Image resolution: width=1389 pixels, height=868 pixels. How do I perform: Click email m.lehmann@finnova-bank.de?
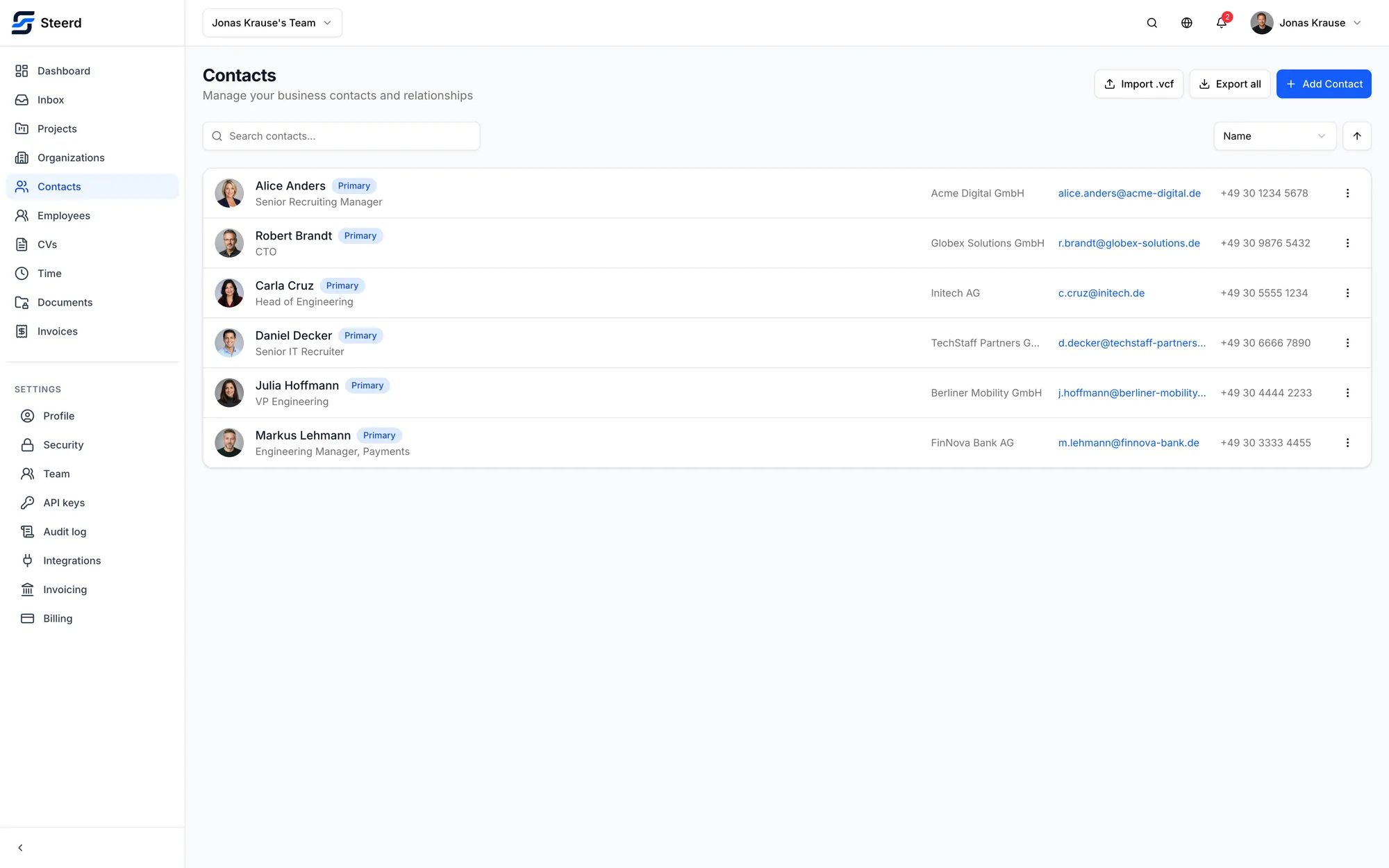coord(1129,443)
